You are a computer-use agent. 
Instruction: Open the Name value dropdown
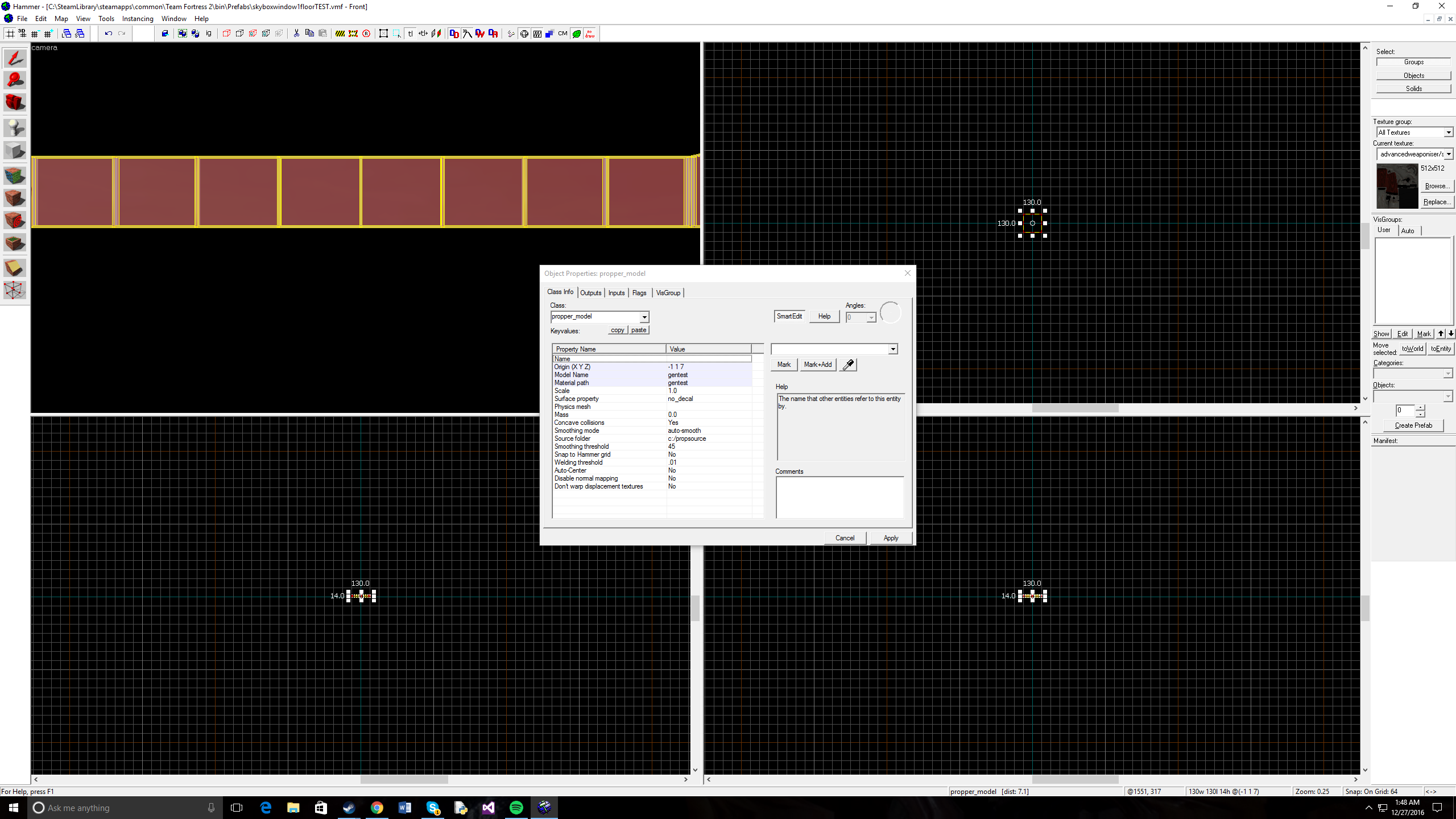[x=892, y=349]
